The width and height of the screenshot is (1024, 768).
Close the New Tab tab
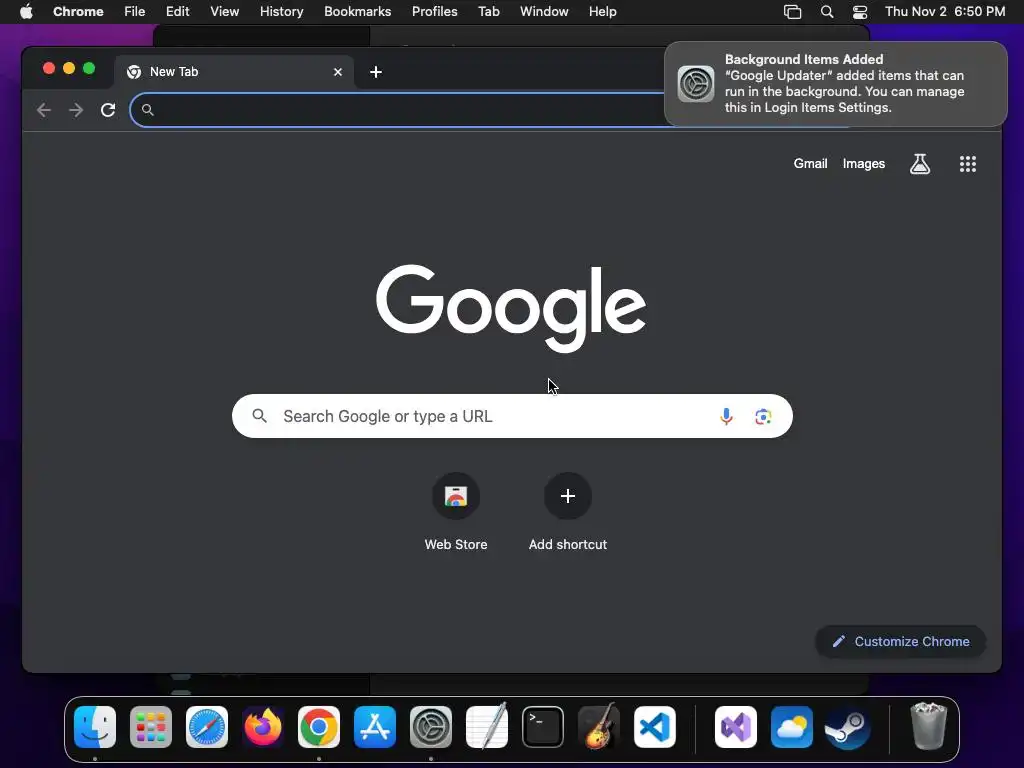click(338, 72)
